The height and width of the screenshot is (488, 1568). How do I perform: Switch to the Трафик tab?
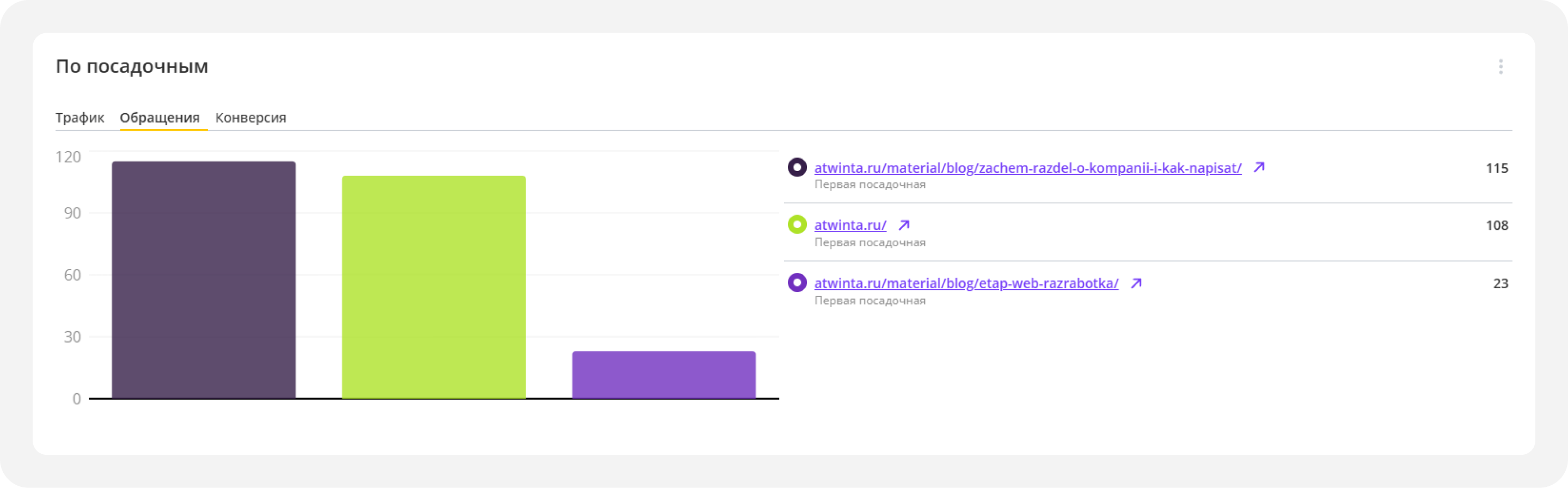(x=79, y=118)
